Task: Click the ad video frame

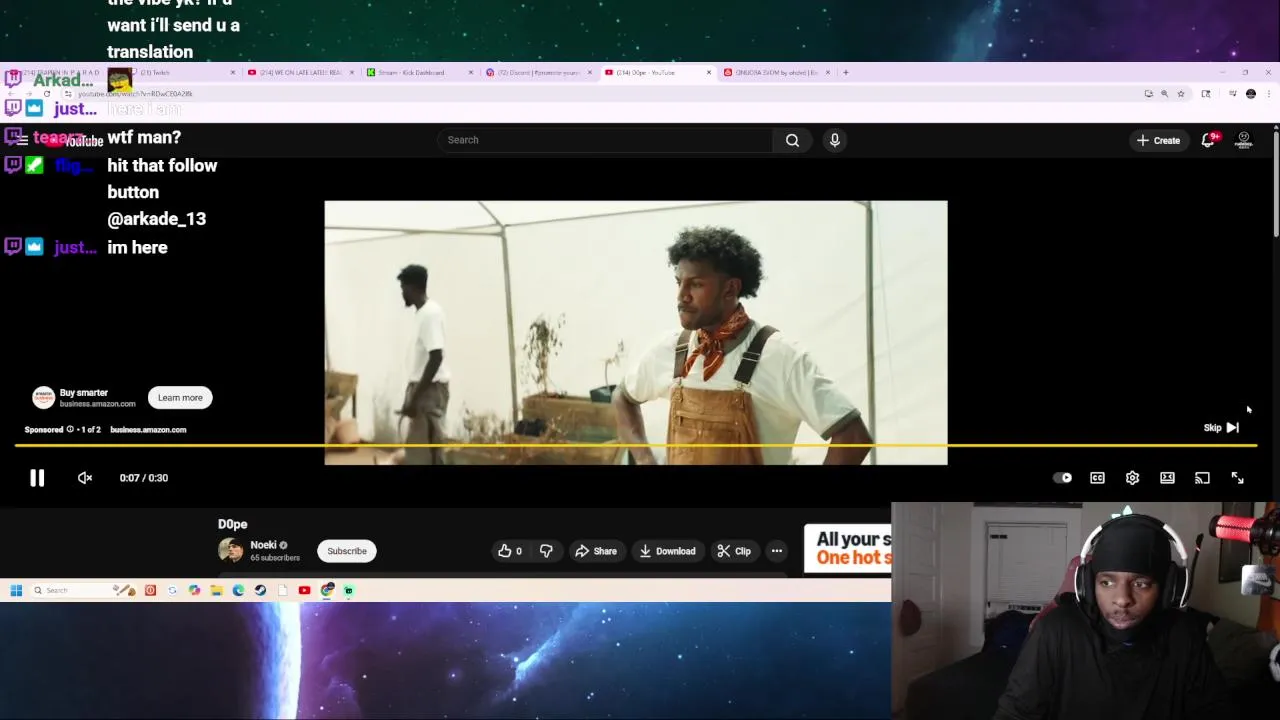Action: click(635, 332)
